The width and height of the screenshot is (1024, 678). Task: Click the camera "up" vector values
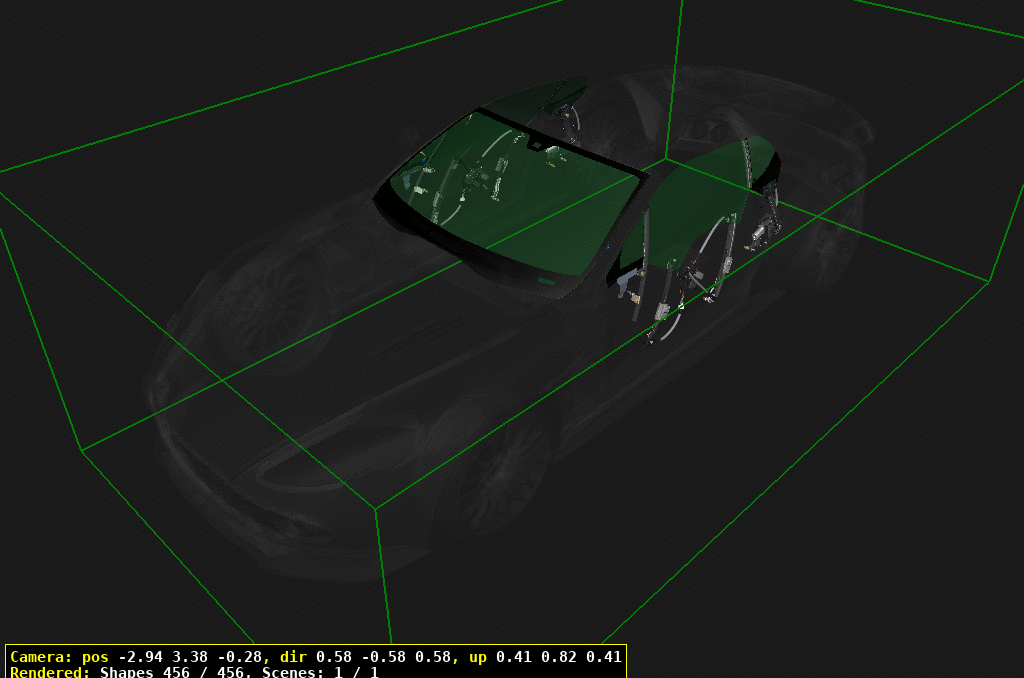tap(558, 657)
